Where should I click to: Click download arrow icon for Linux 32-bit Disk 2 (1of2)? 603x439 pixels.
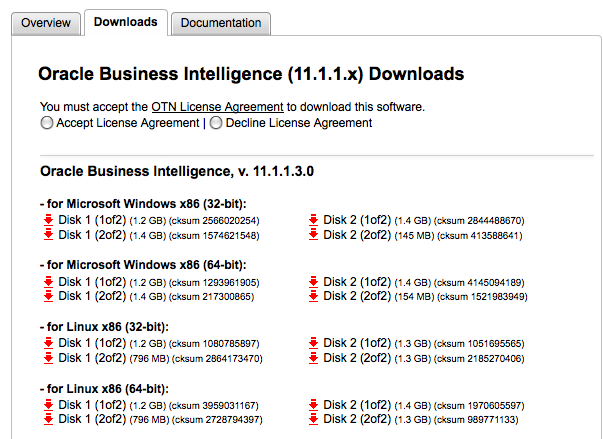[313, 343]
